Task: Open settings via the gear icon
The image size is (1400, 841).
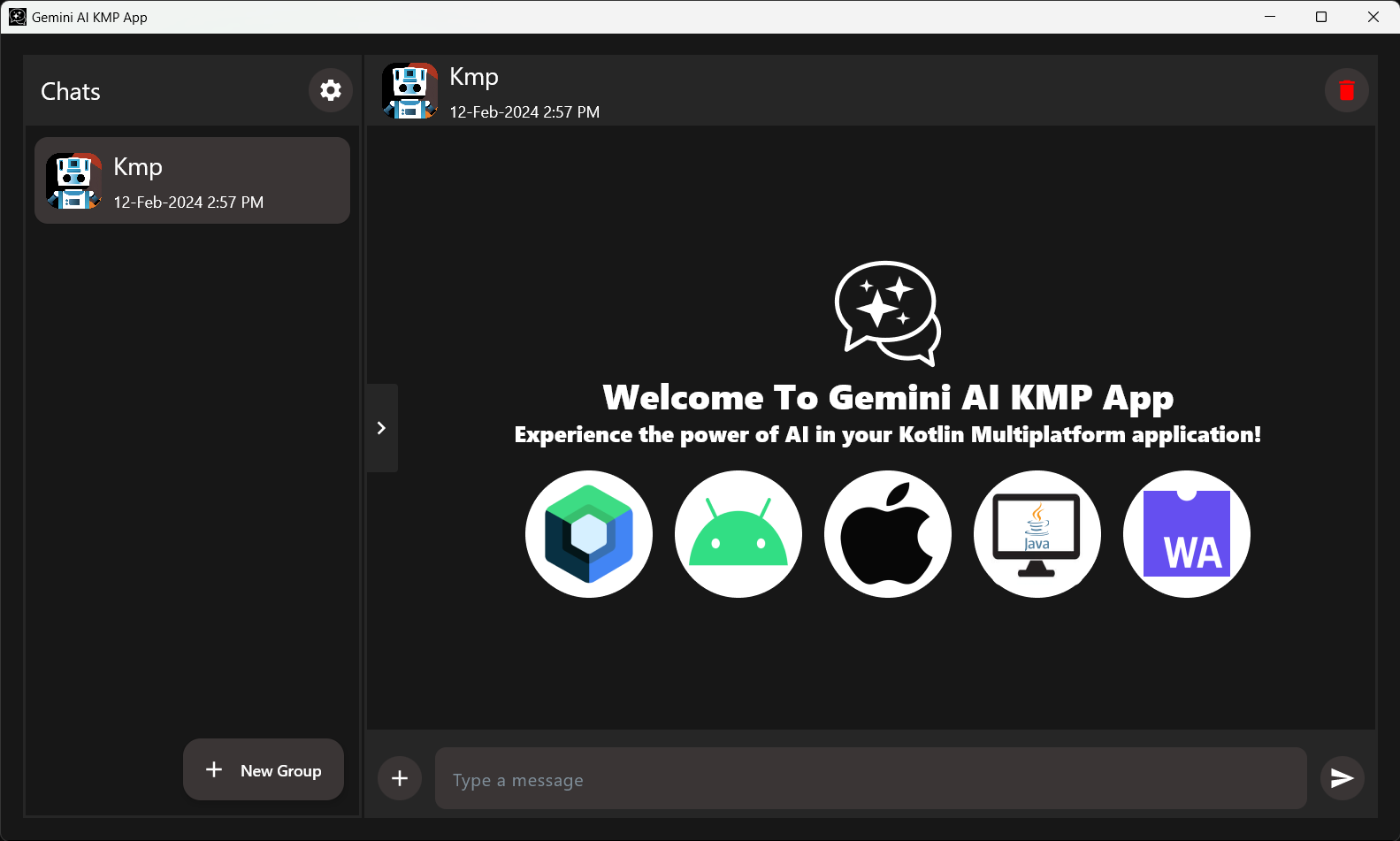Action: coord(331,90)
